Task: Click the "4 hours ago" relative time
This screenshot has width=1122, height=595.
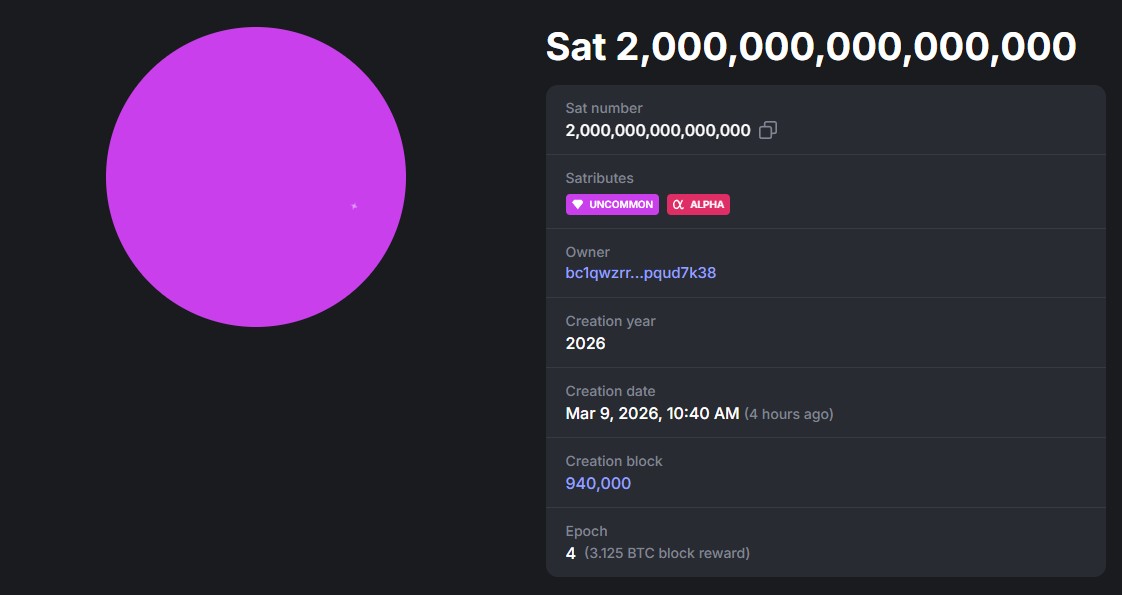Action: (789, 414)
